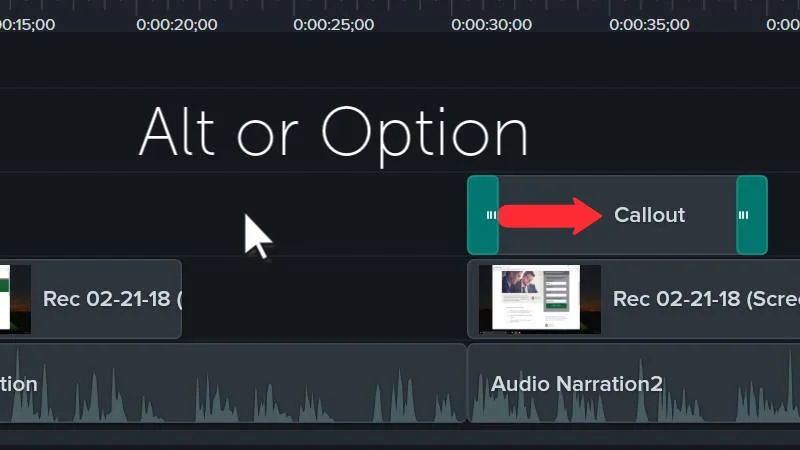Screen dimensions: 800x450
Task: Grab the left trim handle of Callout clip
Action: click(483, 215)
